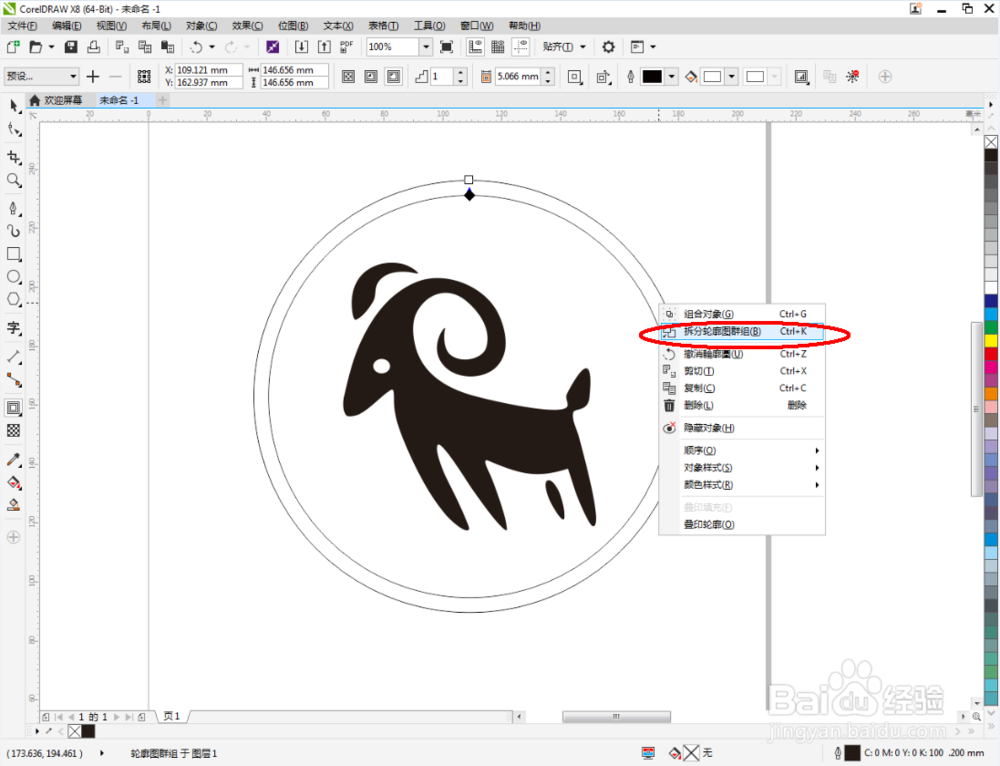Select the Transparency checkerboard tool
The width and height of the screenshot is (1000, 766).
[13, 431]
